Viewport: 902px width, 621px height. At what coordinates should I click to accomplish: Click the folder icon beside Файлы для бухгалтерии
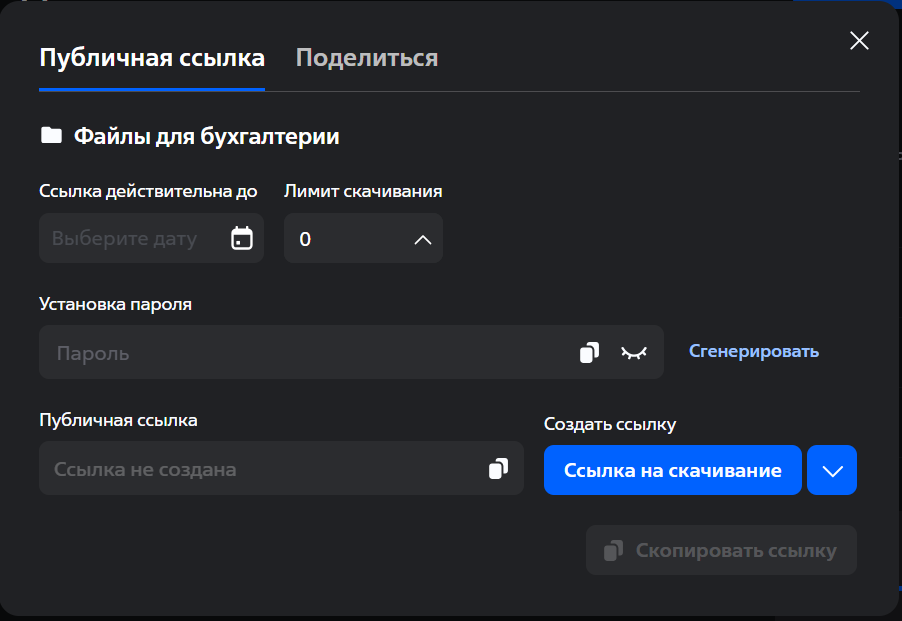coord(51,136)
